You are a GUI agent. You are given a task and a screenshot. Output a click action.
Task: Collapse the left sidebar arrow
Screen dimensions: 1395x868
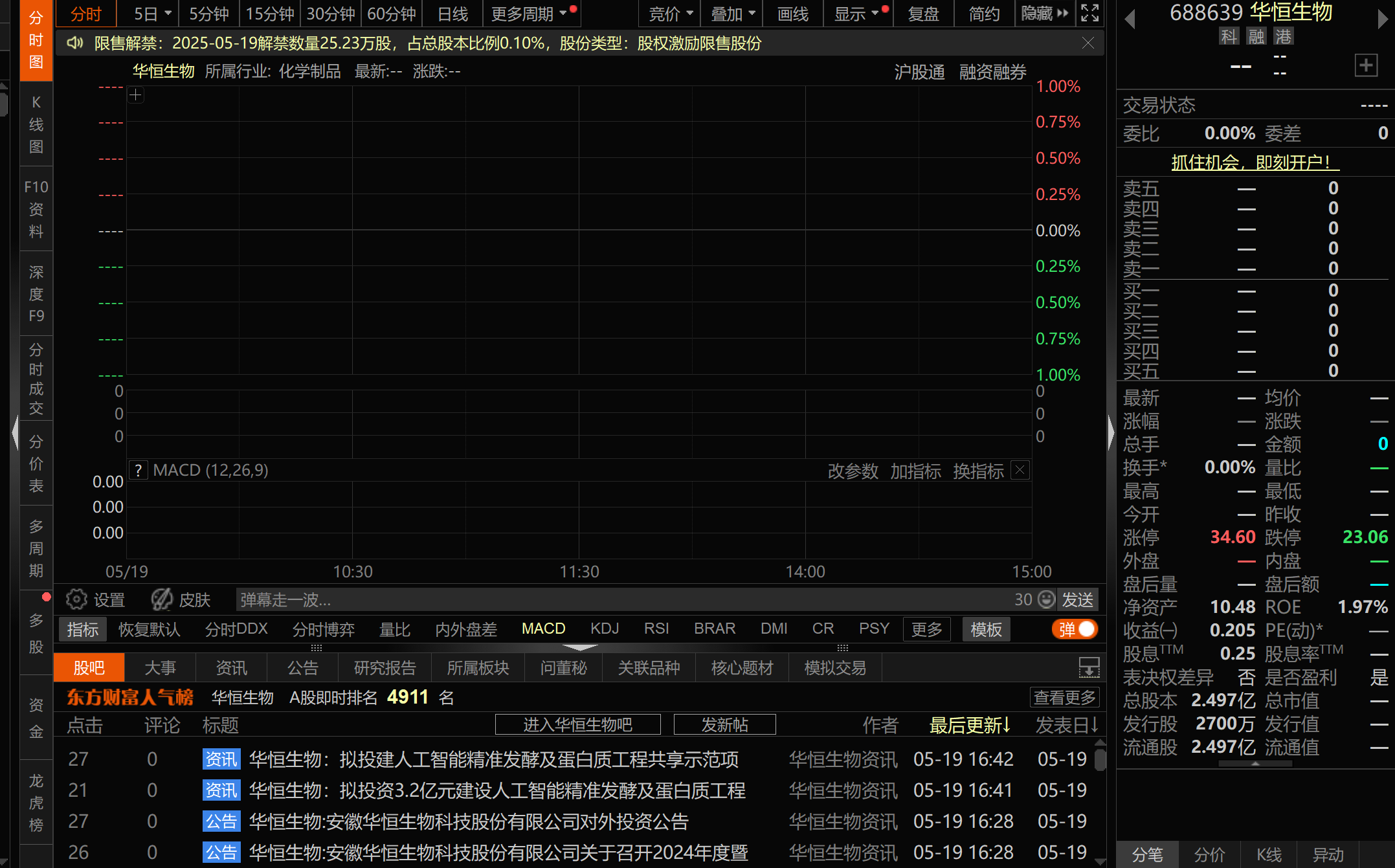pos(15,432)
